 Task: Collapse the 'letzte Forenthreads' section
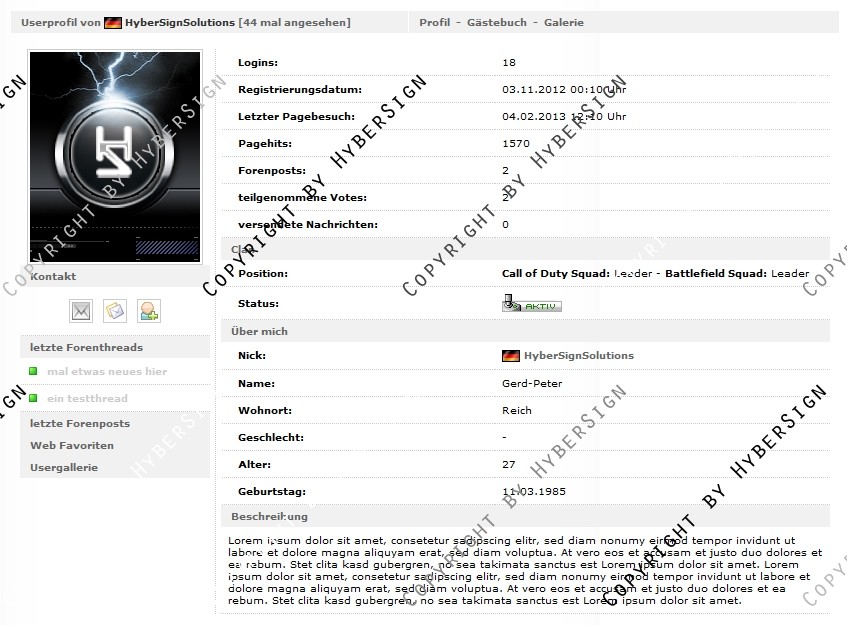click(x=115, y=347)
